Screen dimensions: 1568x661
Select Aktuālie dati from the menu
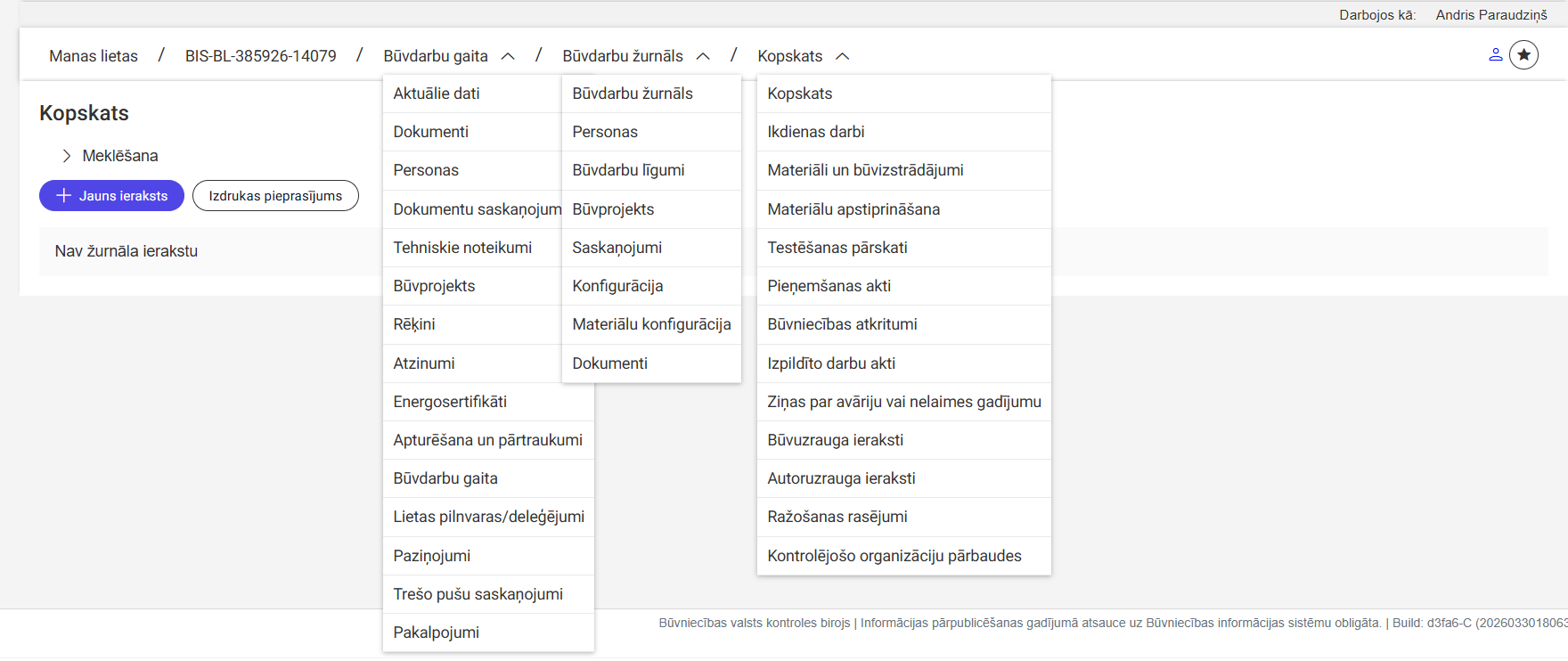[437, 94]
